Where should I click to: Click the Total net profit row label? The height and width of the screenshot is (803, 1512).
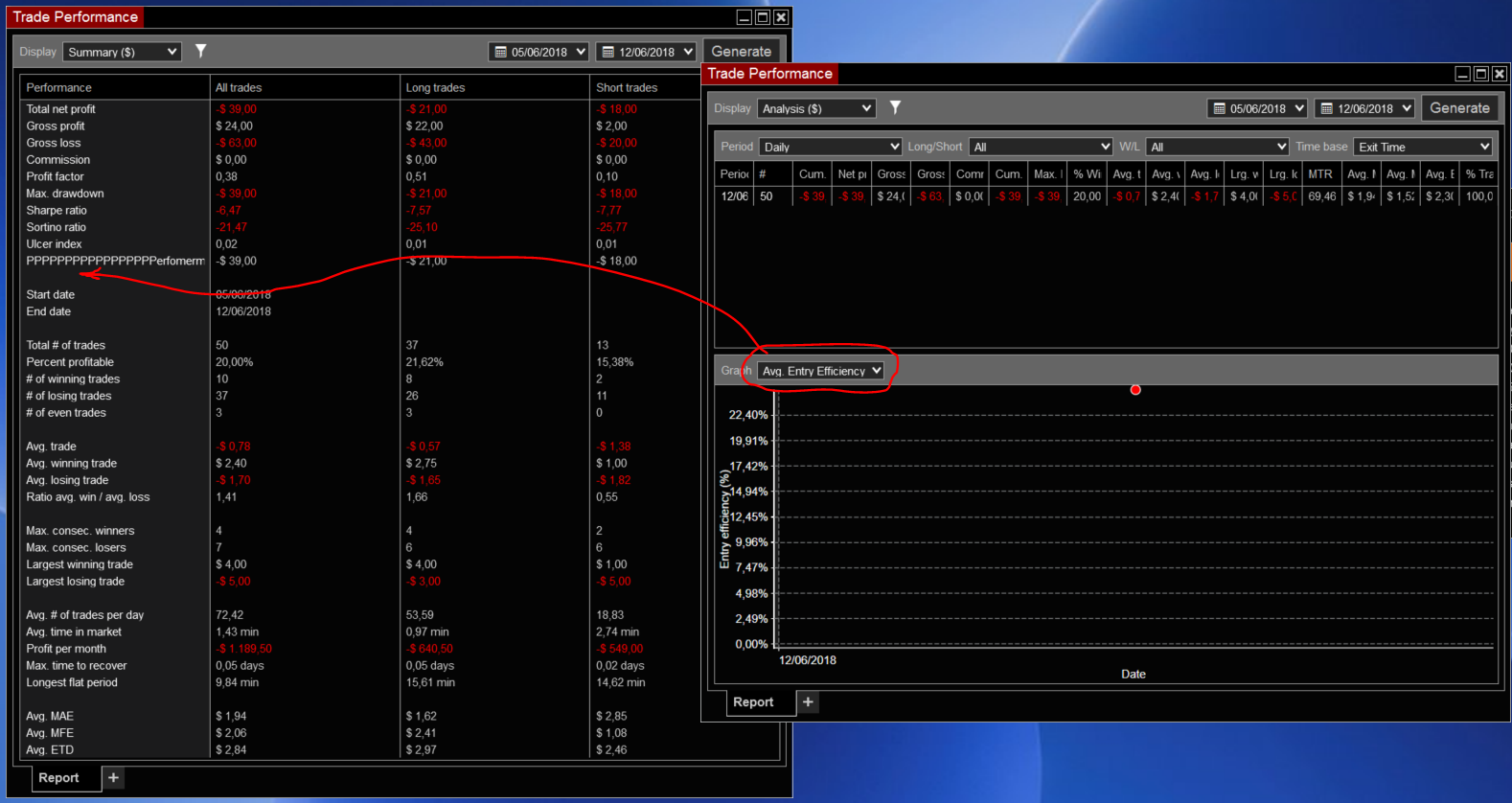(60, 109)
